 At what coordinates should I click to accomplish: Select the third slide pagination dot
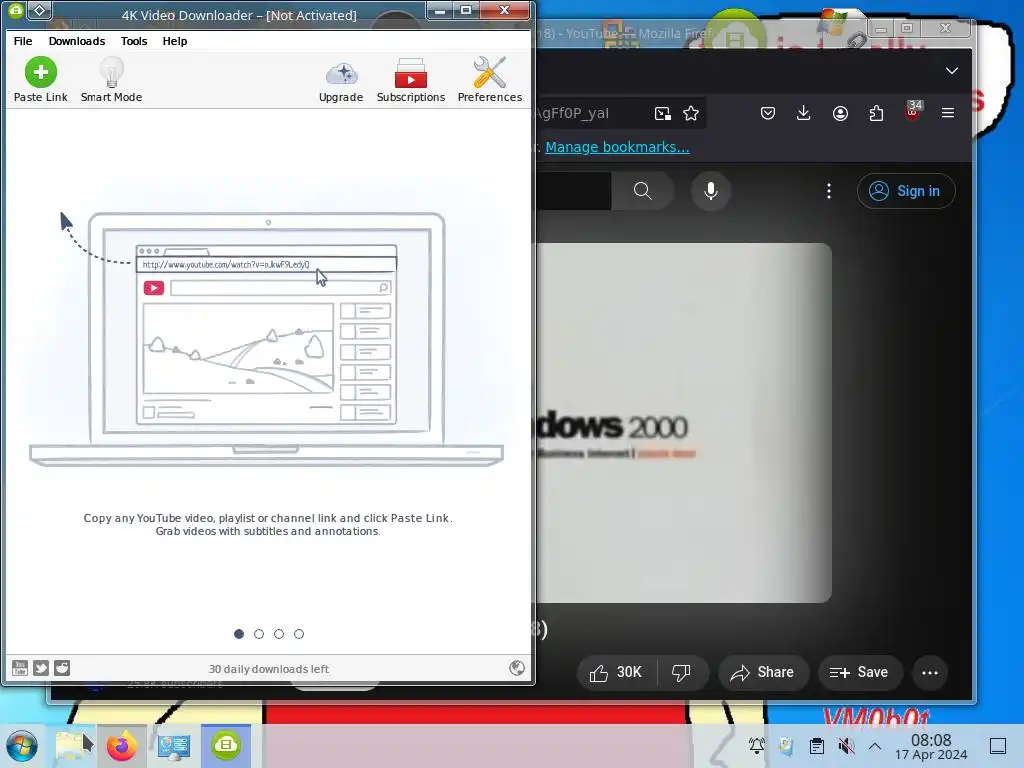pyautogui.click(x=279, y=633)
